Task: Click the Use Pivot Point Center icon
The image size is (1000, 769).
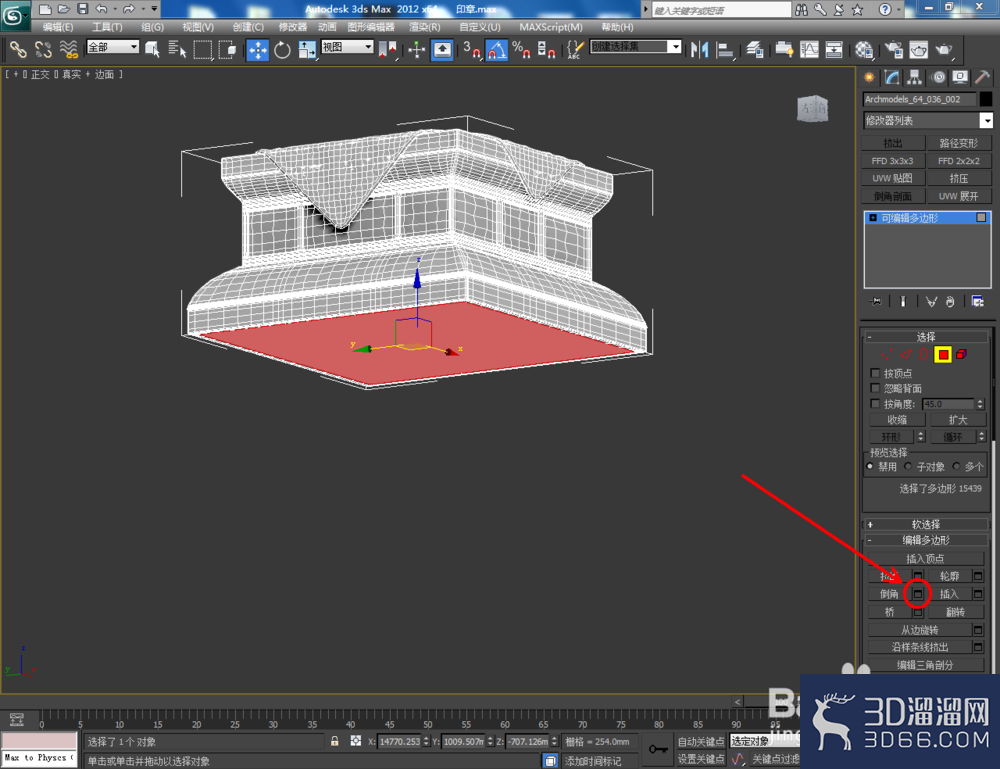Action: point(387,50)
